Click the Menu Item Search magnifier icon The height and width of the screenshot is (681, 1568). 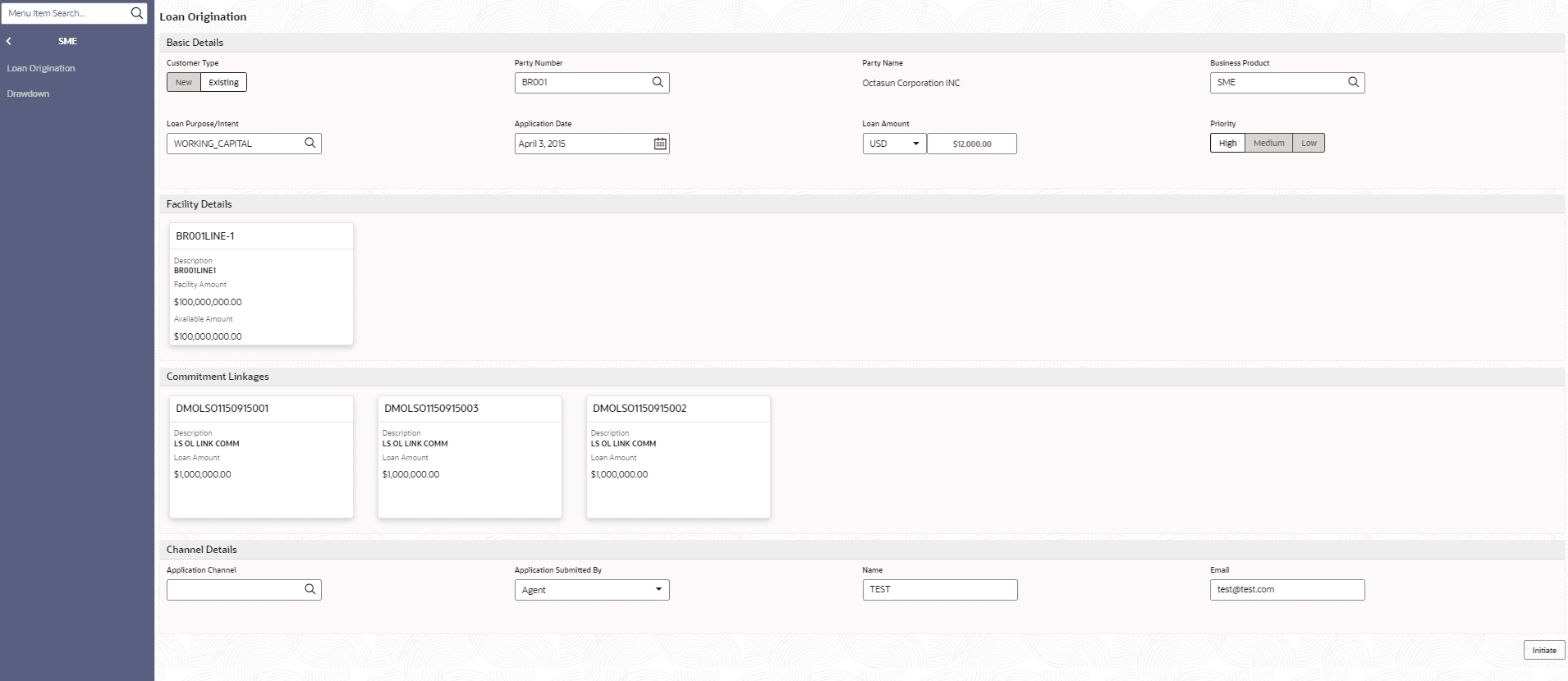(136, 13)
